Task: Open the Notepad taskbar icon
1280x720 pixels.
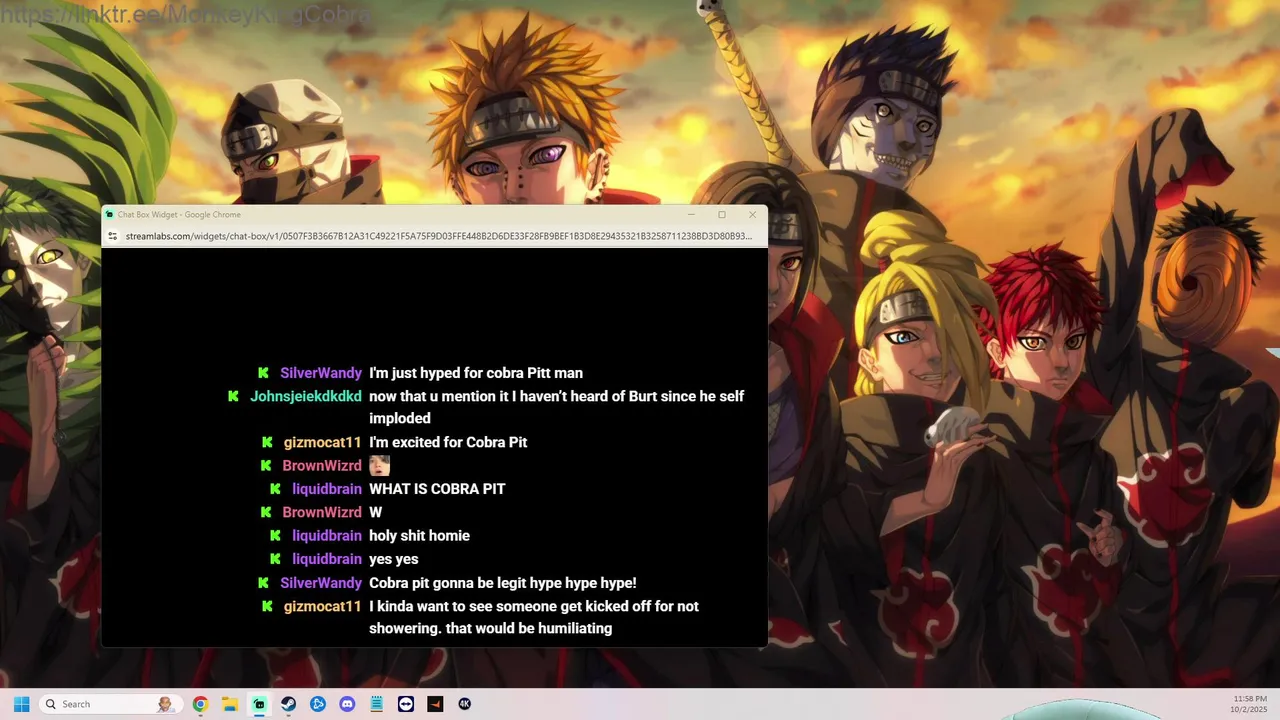Action: pos(376,704)
